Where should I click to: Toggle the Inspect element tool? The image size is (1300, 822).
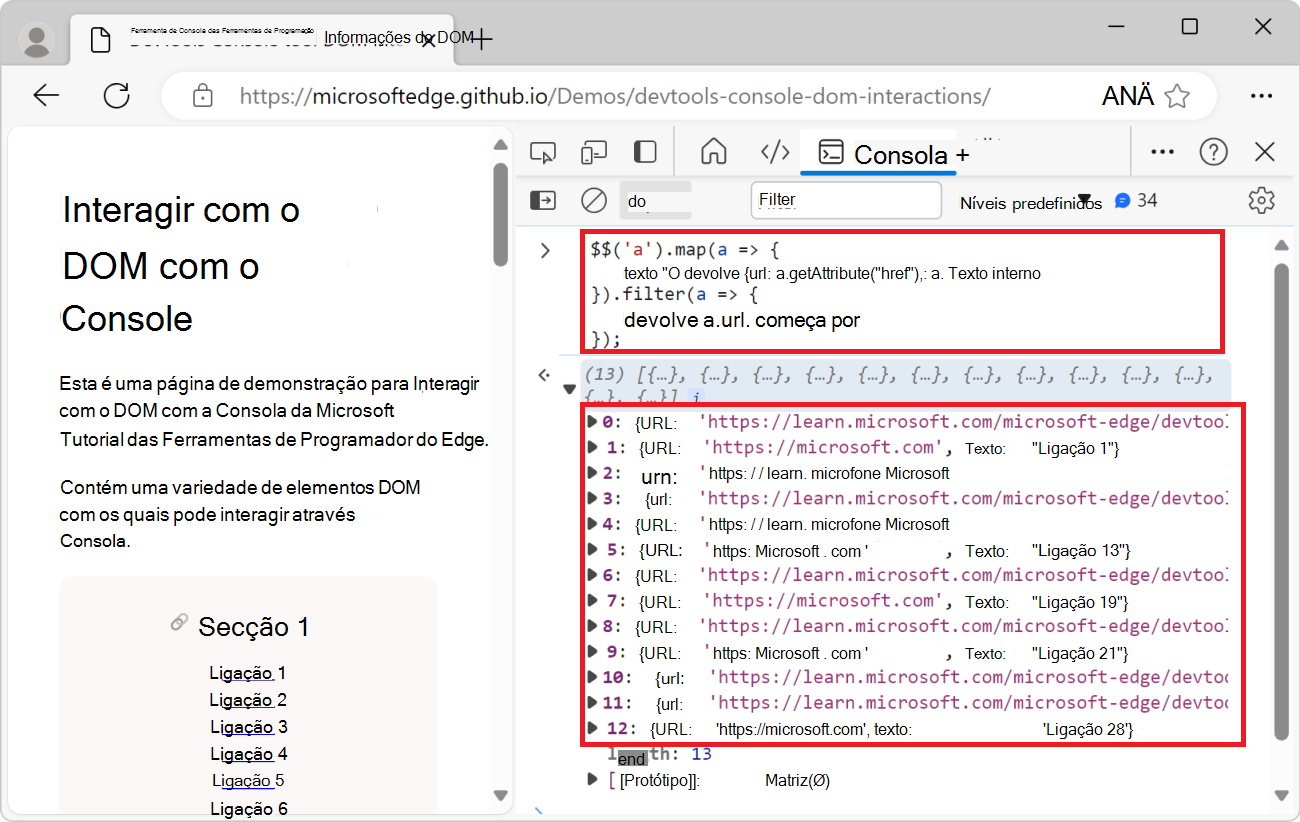point(543,152)
